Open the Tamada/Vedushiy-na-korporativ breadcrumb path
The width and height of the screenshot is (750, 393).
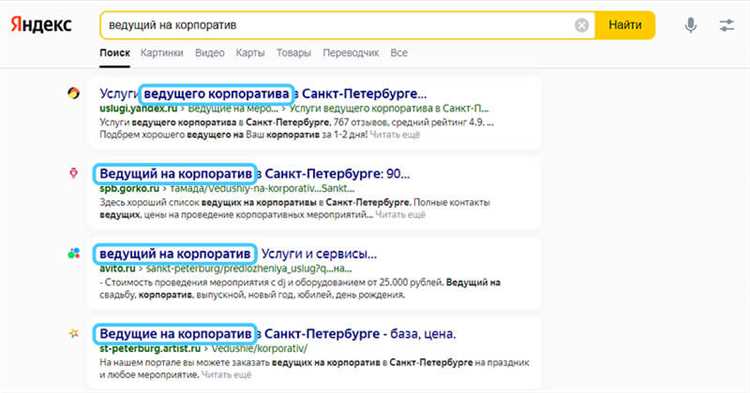pos(262,188)
